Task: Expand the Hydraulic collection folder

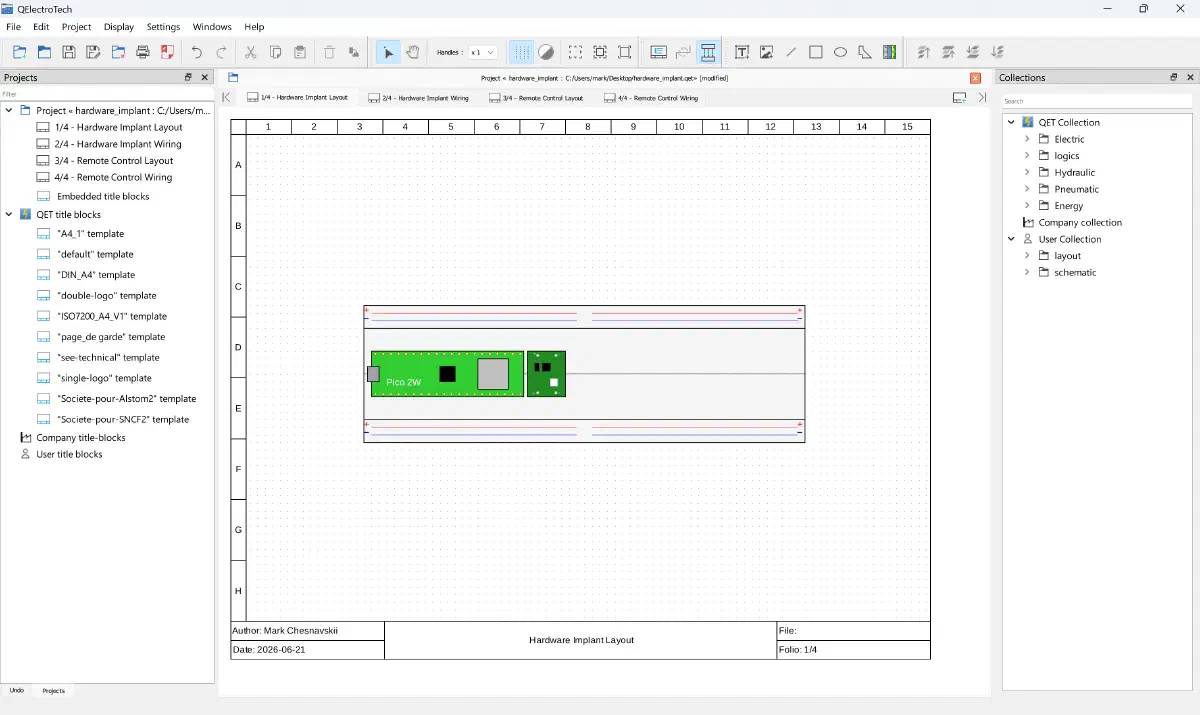Action: click(x=1027, y=172)
